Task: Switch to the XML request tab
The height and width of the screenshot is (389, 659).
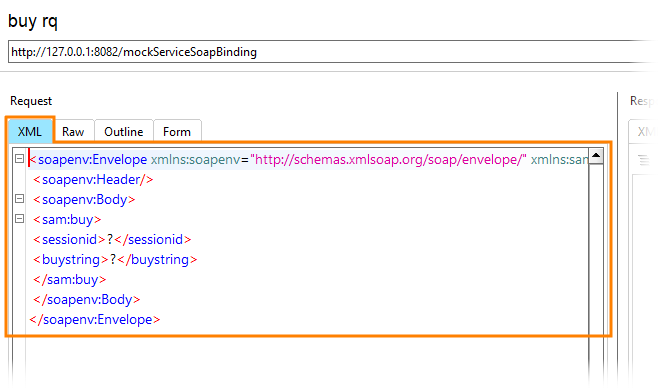Action: [30, 131]
